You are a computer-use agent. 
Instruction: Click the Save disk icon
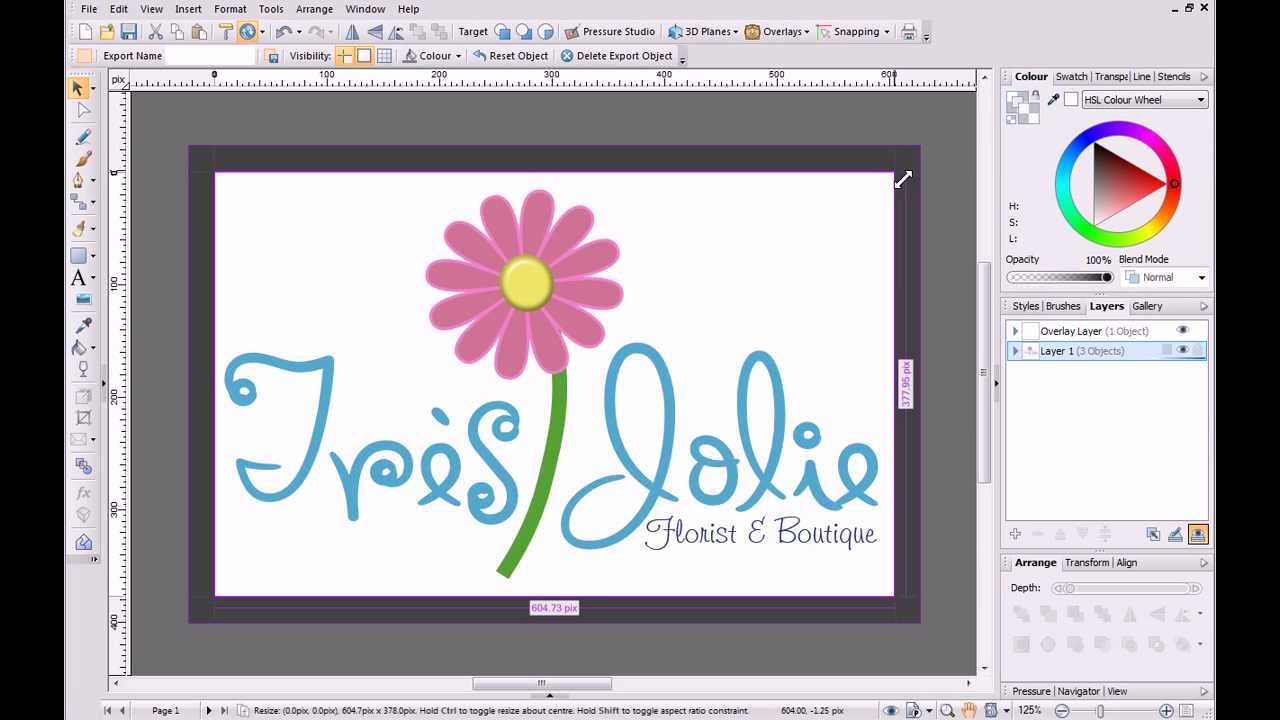(x=129, y=32)
